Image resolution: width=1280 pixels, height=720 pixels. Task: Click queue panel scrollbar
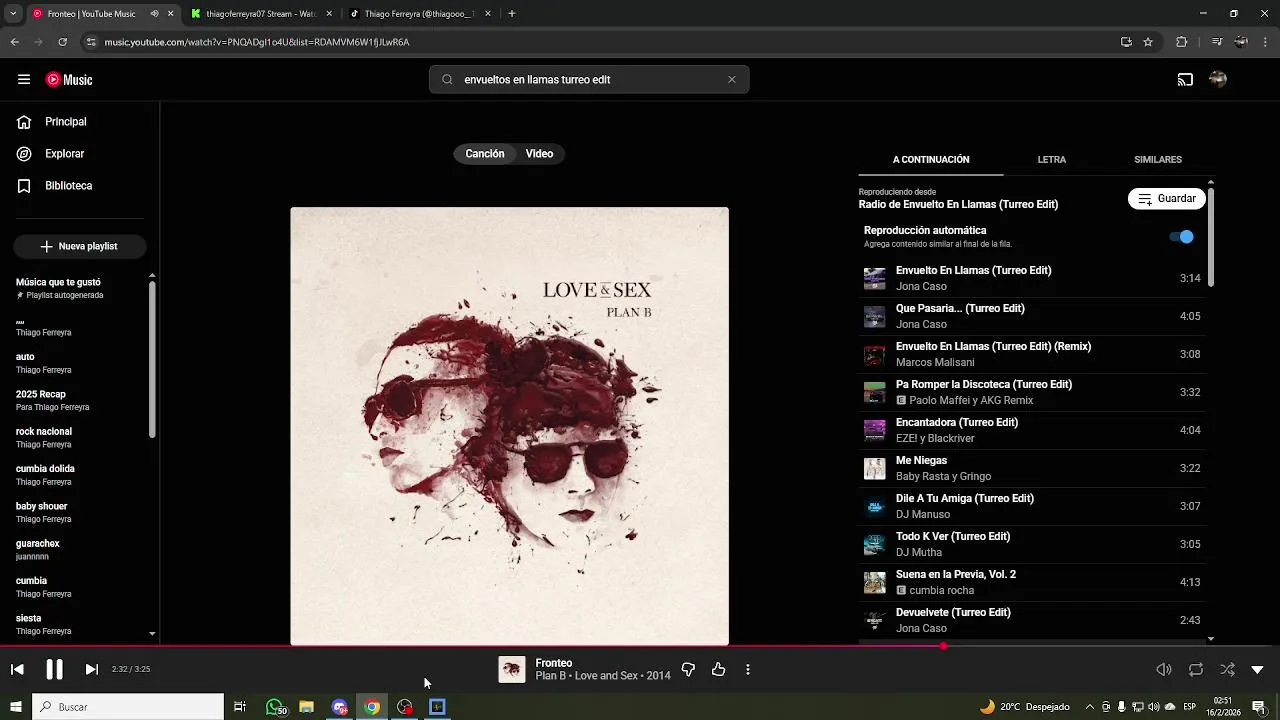(1211, 236)
